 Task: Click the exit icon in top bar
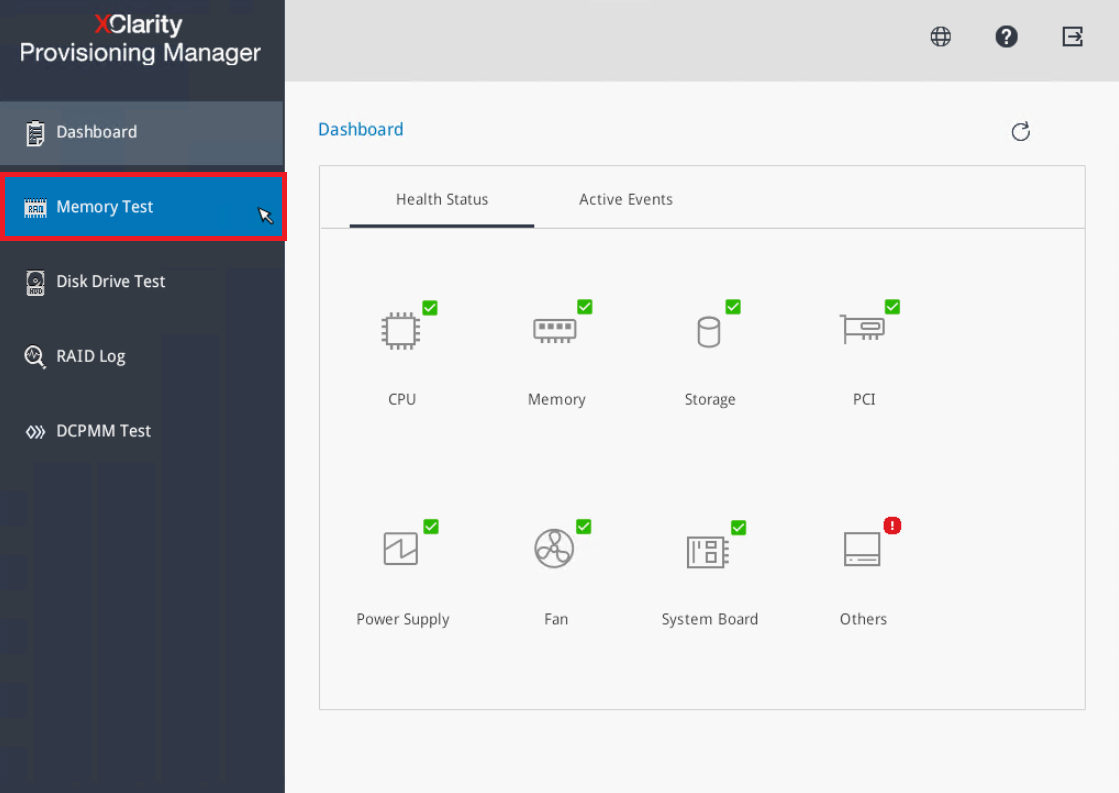(x=1072, y=37)
